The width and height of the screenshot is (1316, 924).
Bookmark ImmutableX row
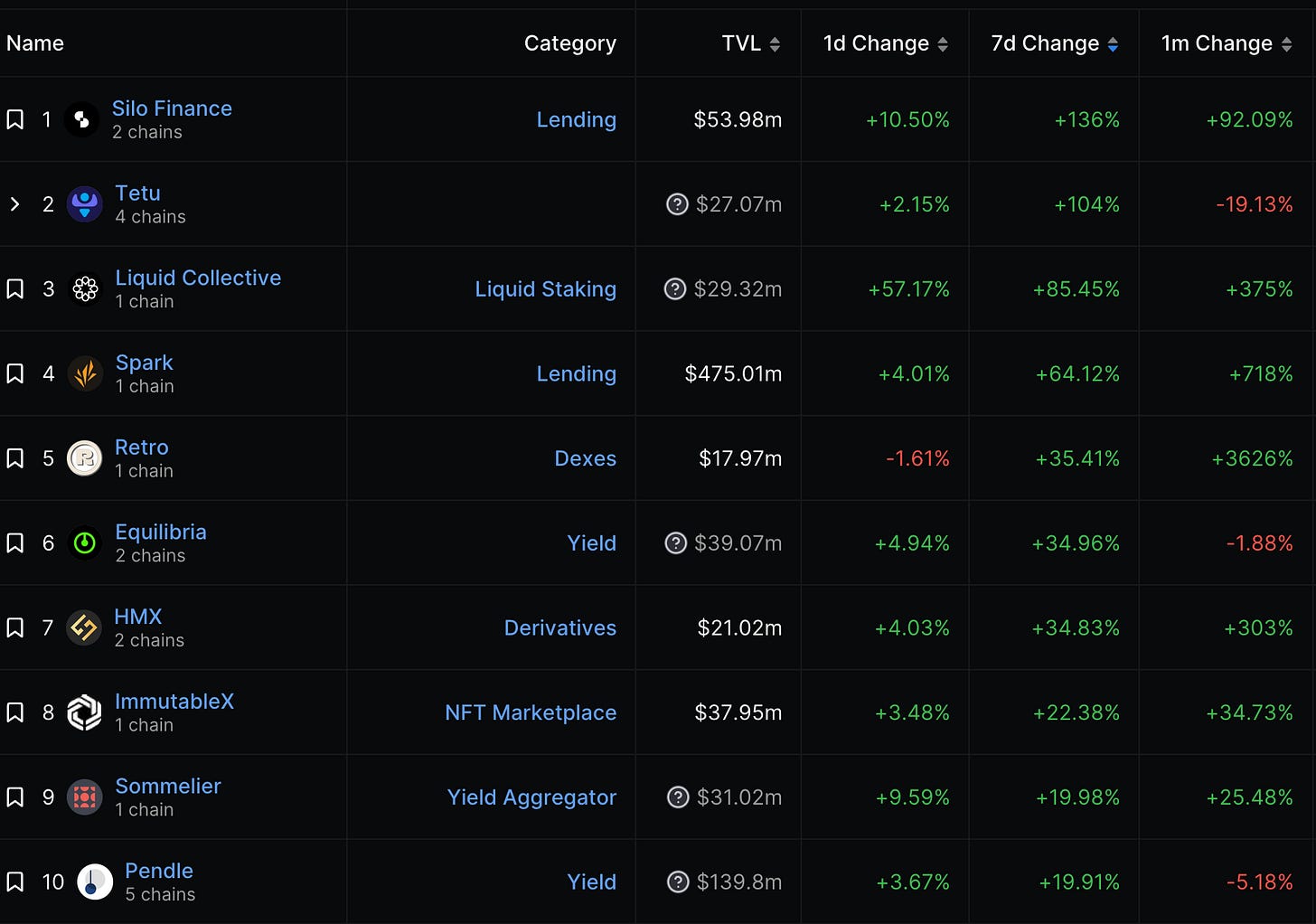[15, 712]
